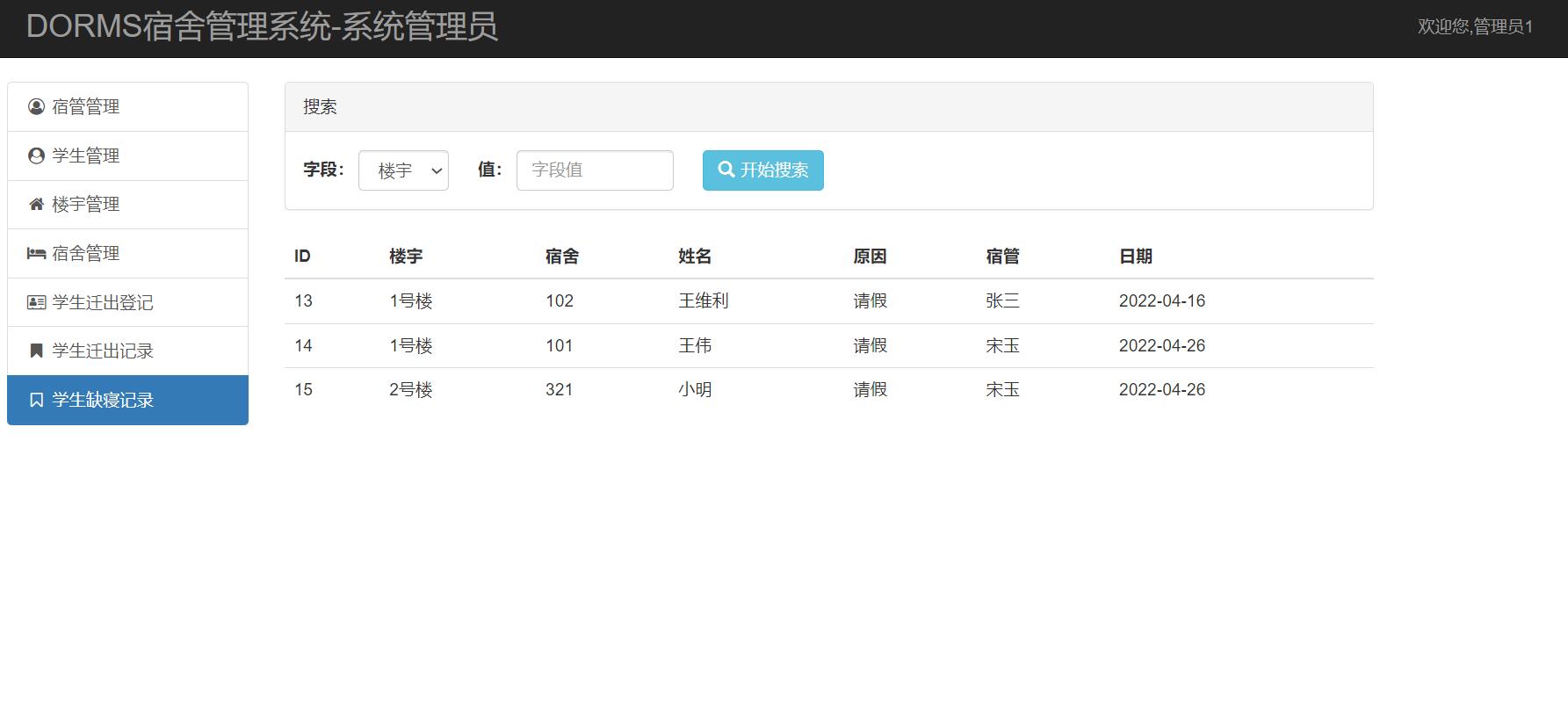Click the 2号楼 cell
This screenshot has height=709, width=1568.
pos(411,390)
